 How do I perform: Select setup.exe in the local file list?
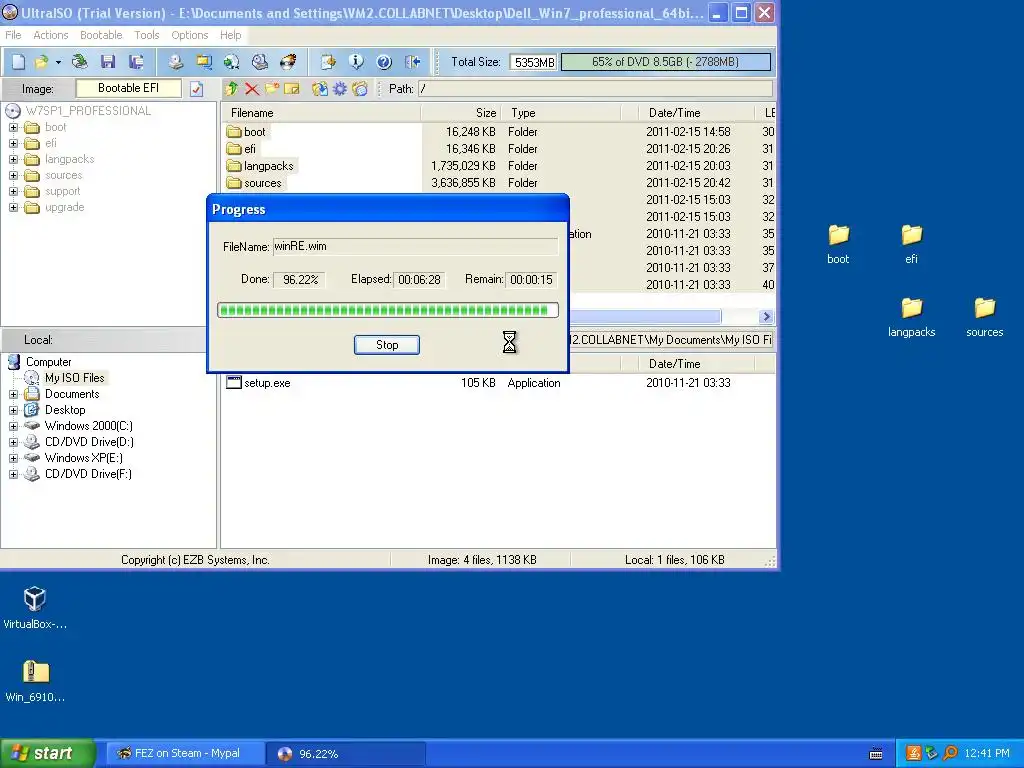(x=267, y=383)
